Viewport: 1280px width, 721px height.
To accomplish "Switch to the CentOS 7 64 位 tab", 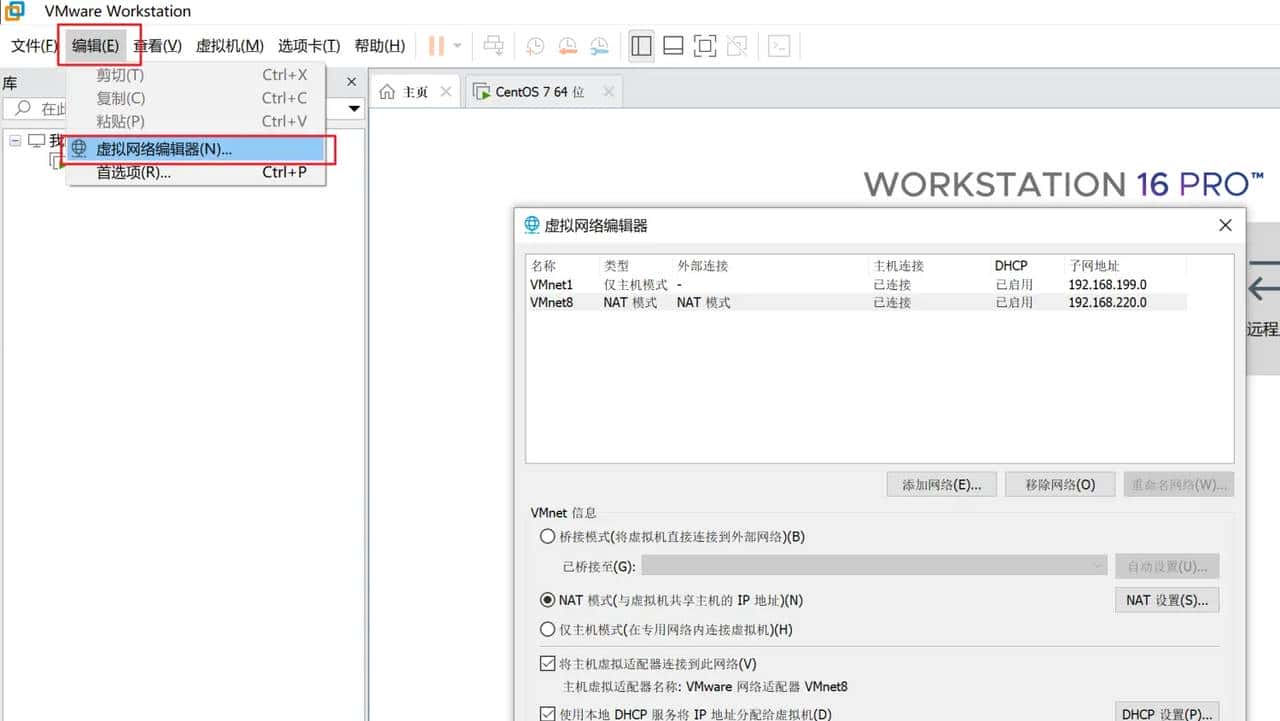I will (x=540, y=92).
